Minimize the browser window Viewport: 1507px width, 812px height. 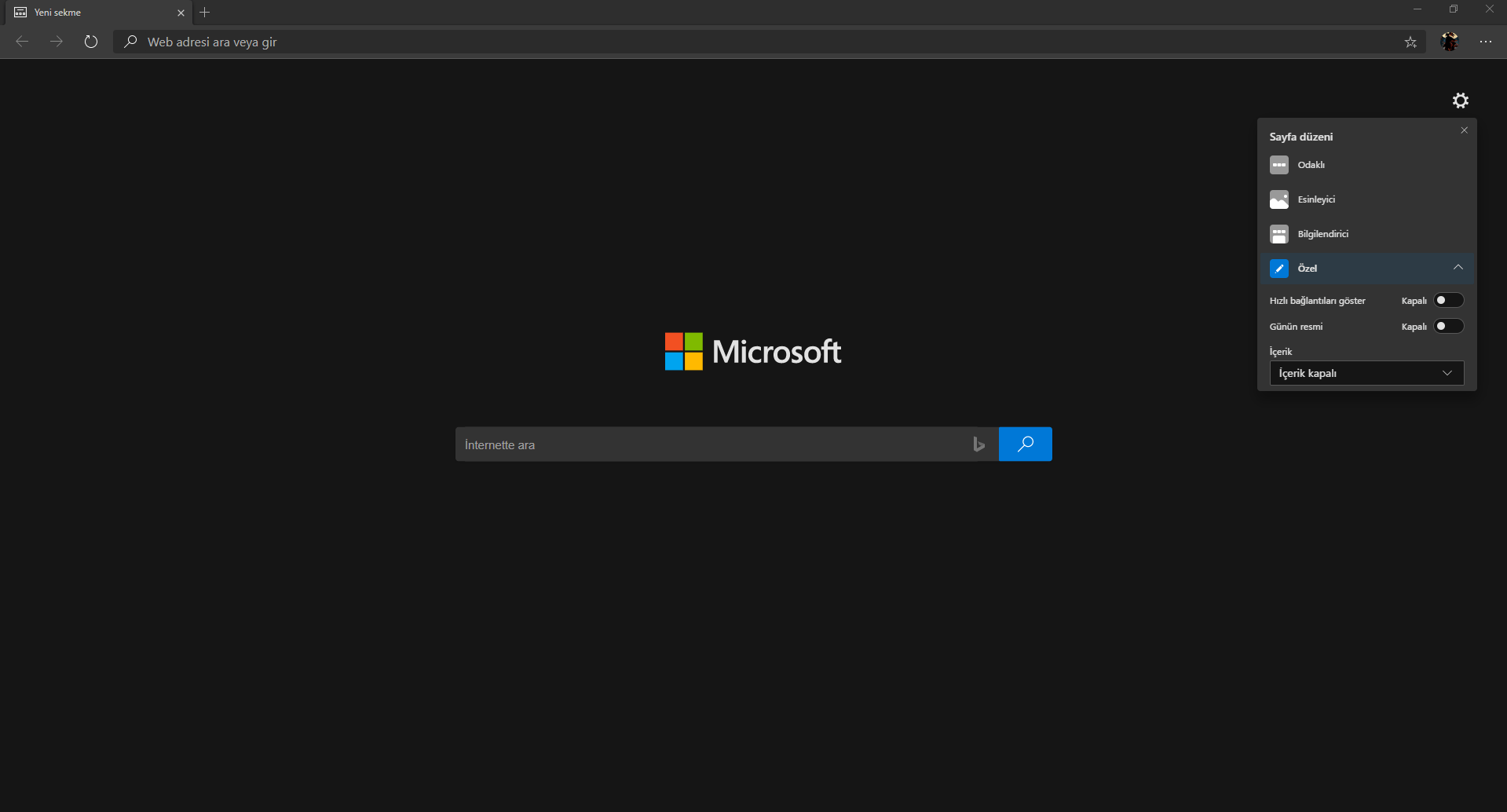click(1417, 9)
